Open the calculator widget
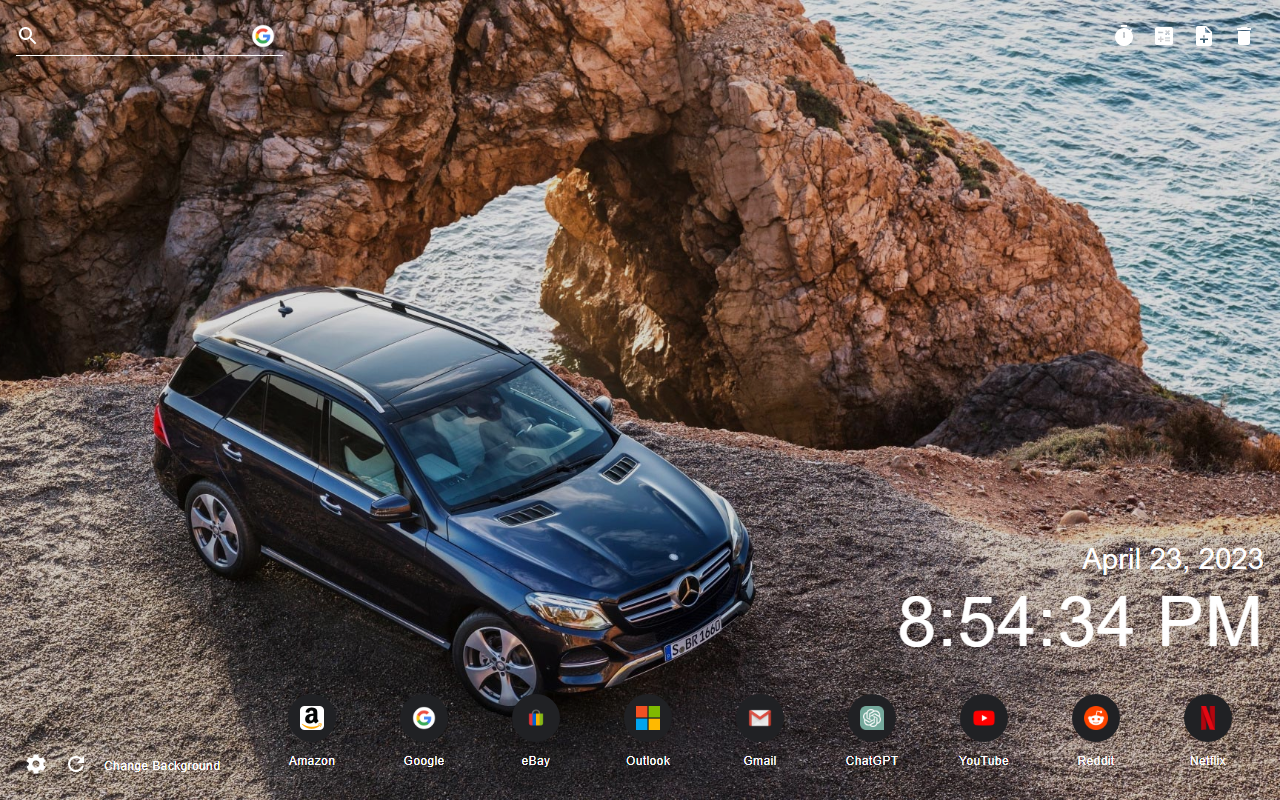Screen dimensions: 1280x800 tap(1164, 35)
